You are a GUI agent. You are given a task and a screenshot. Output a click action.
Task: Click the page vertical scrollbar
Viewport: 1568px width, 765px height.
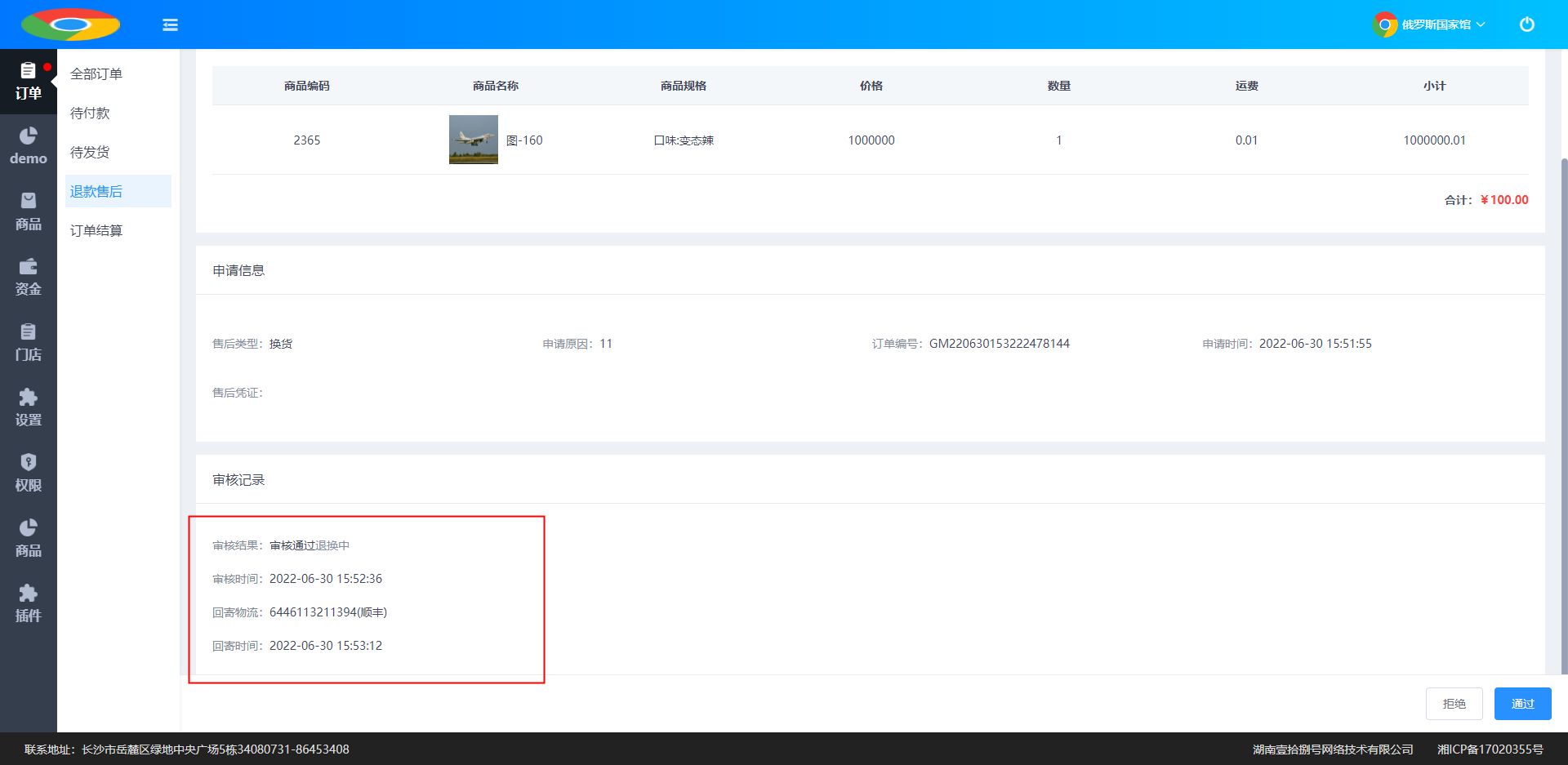(x=1563, y=416)
